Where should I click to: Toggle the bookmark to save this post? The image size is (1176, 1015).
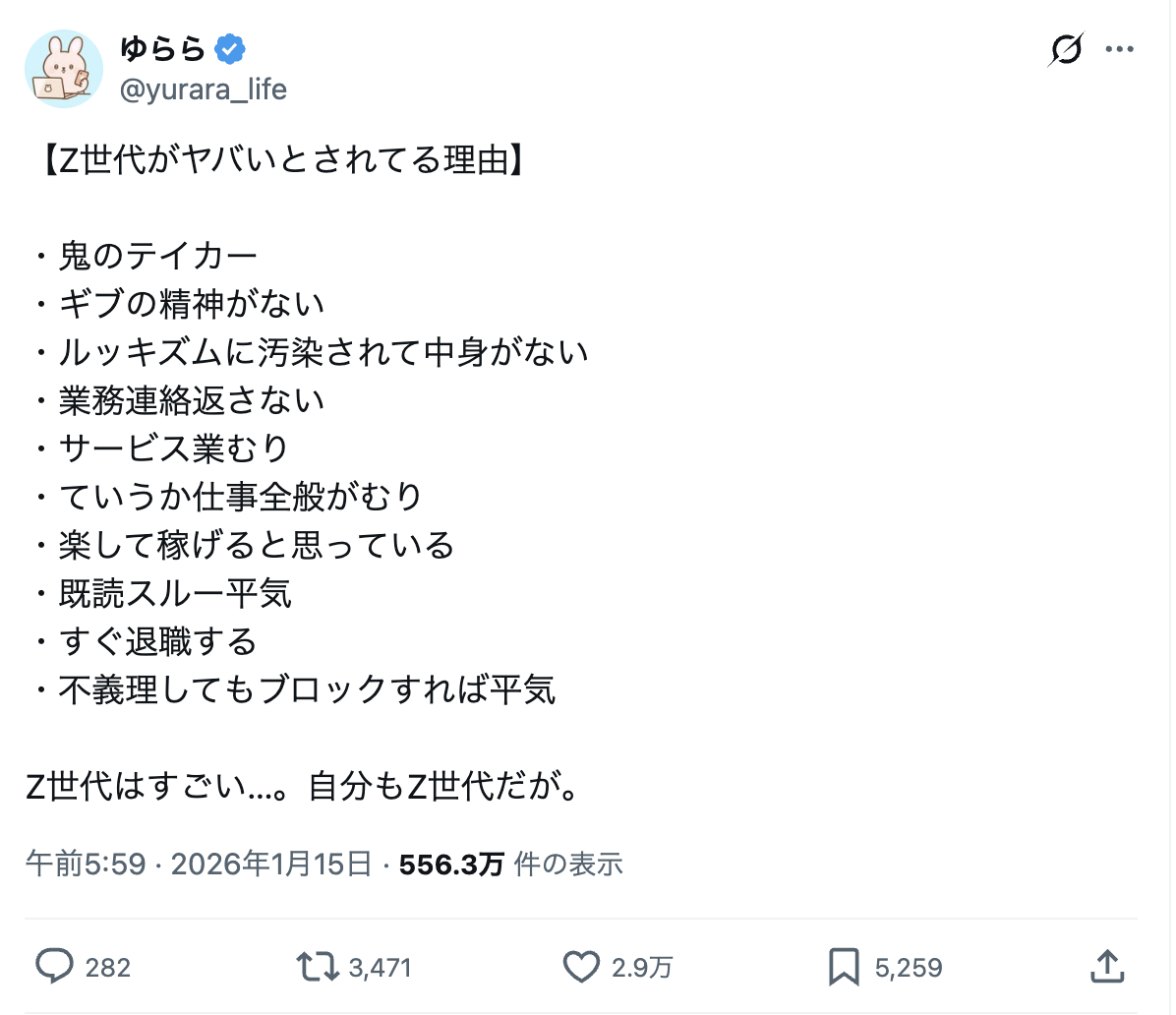(x=842, y=967)
